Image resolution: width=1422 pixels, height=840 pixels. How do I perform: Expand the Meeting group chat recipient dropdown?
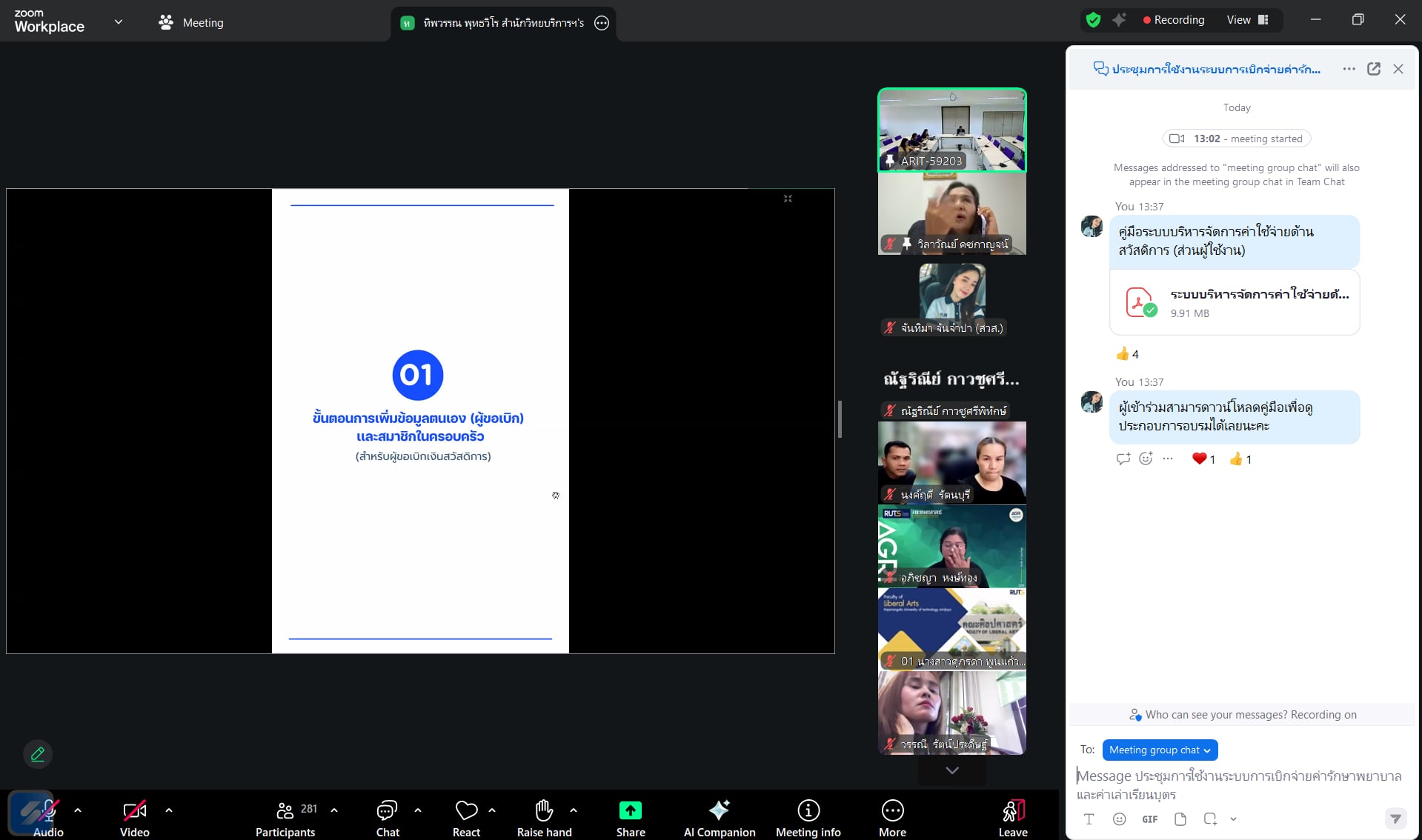[1160, 750]
